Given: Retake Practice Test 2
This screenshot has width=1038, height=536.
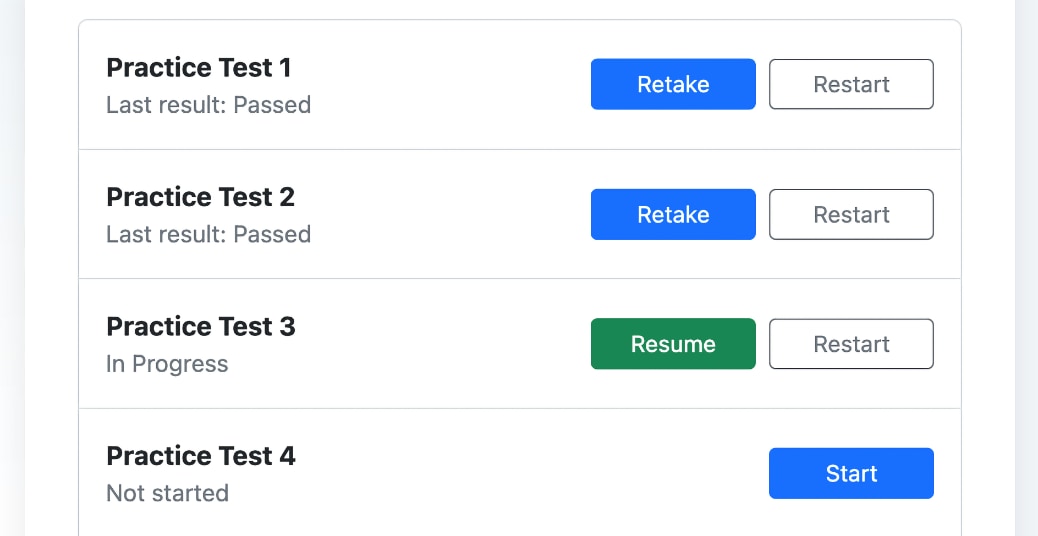Looking at the screenshot, I should click(673, 214).
